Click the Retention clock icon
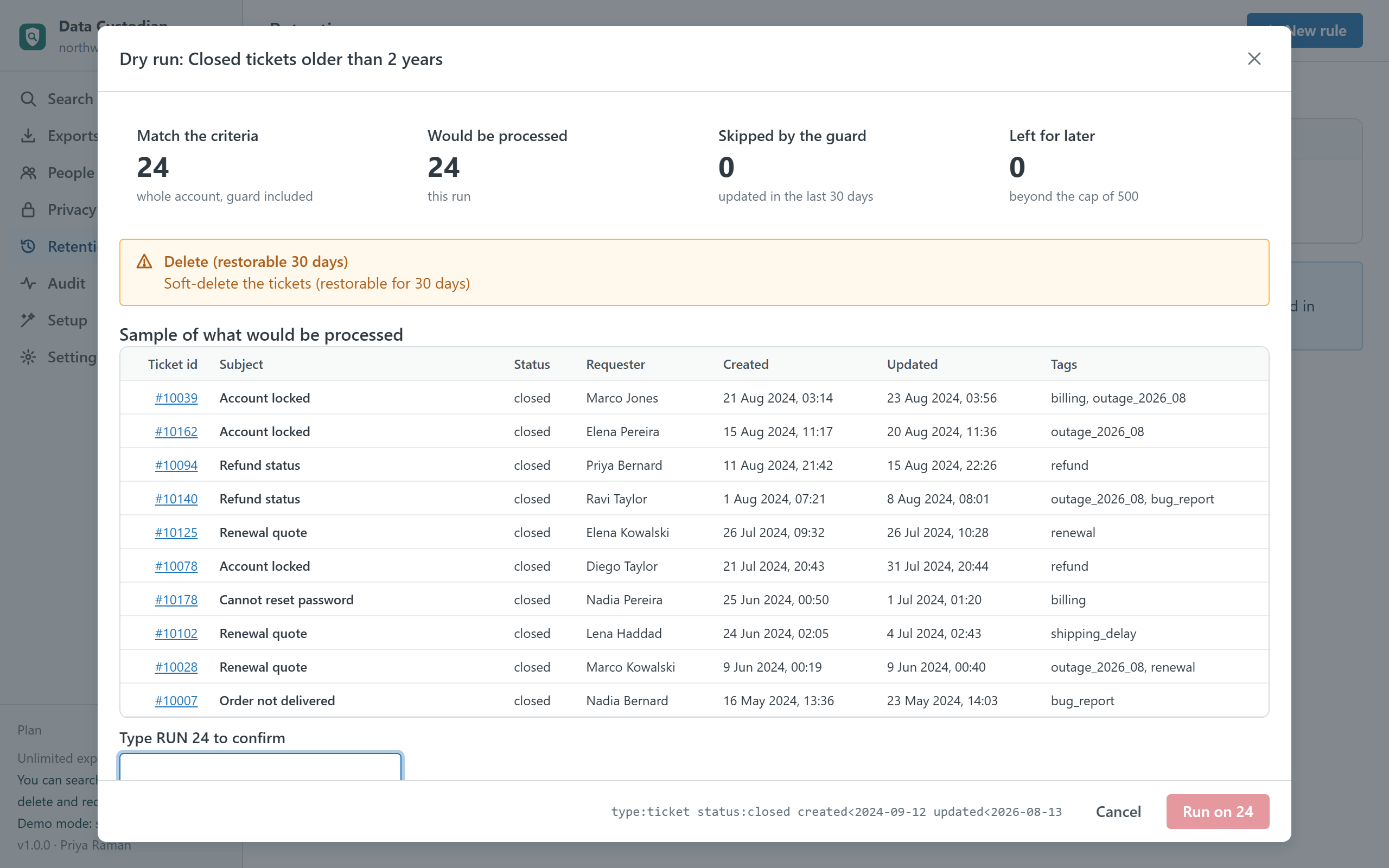This screenshot has width=1389, height=868. point(28,246)
